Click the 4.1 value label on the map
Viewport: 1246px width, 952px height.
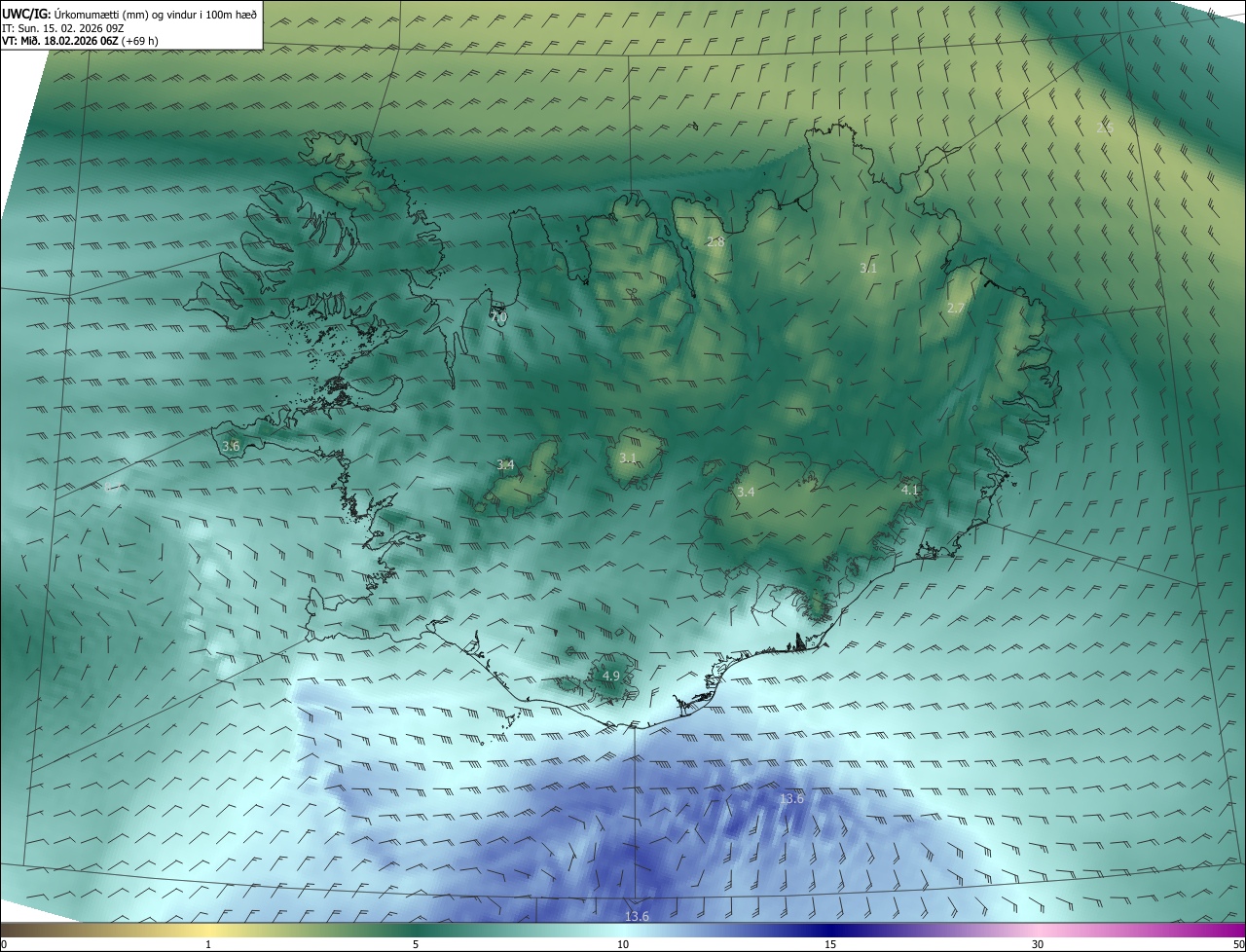click(x=910, y=490)
